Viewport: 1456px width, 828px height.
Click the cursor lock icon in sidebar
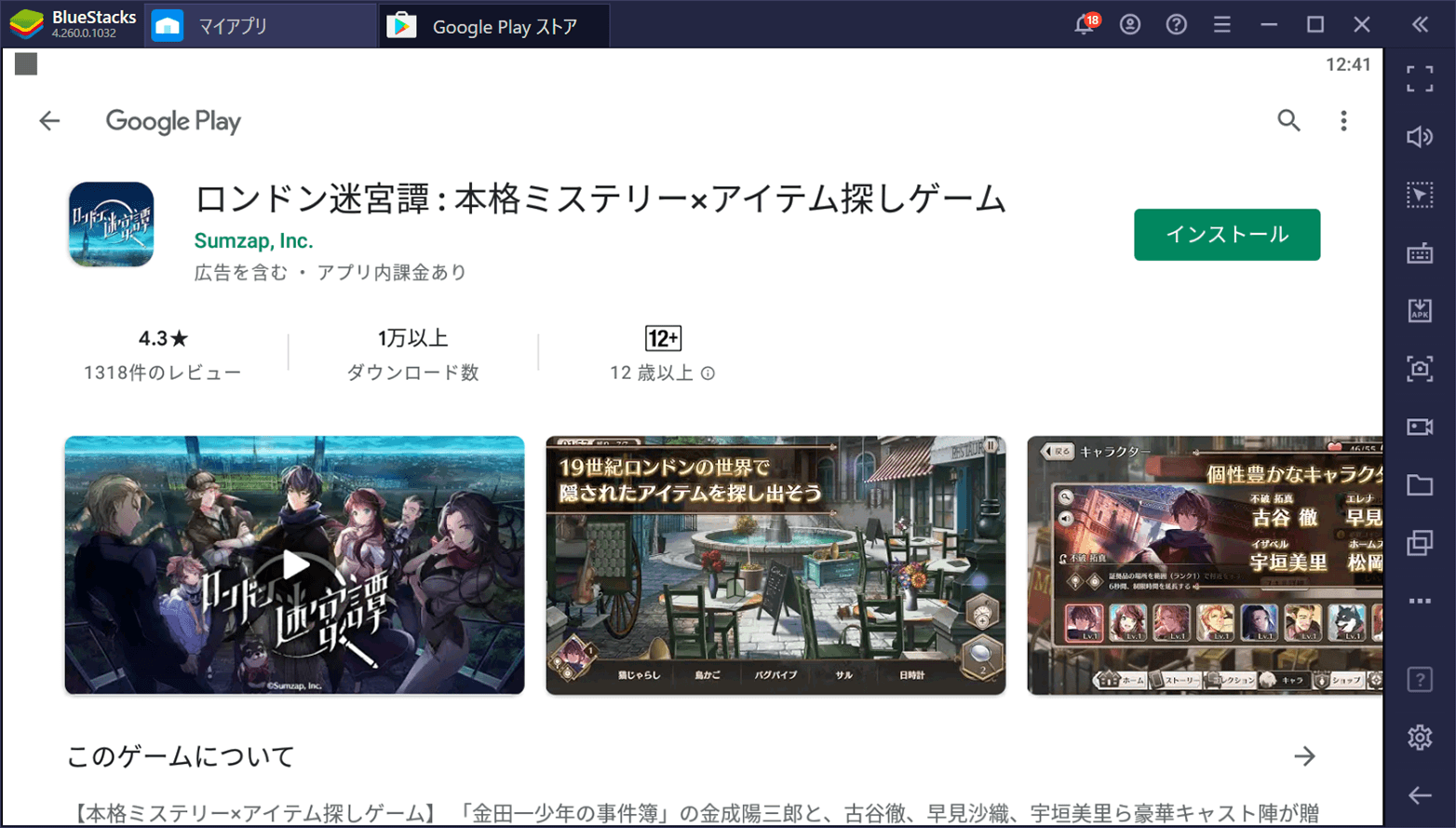click(x=1420, y=195)
